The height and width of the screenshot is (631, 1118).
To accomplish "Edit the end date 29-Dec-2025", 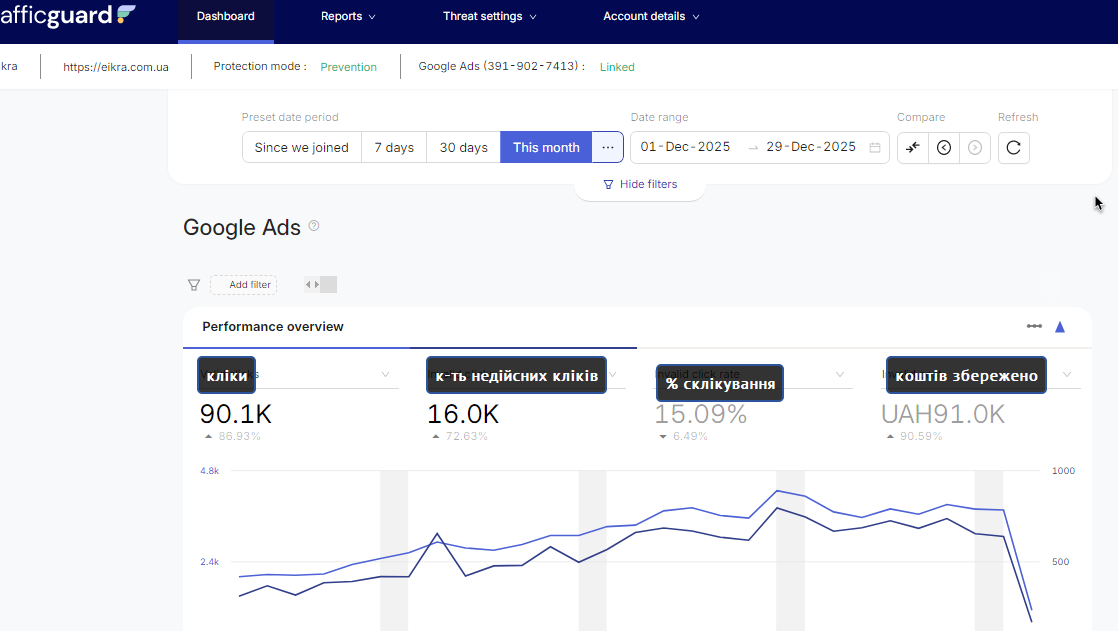I will (811, 147).
